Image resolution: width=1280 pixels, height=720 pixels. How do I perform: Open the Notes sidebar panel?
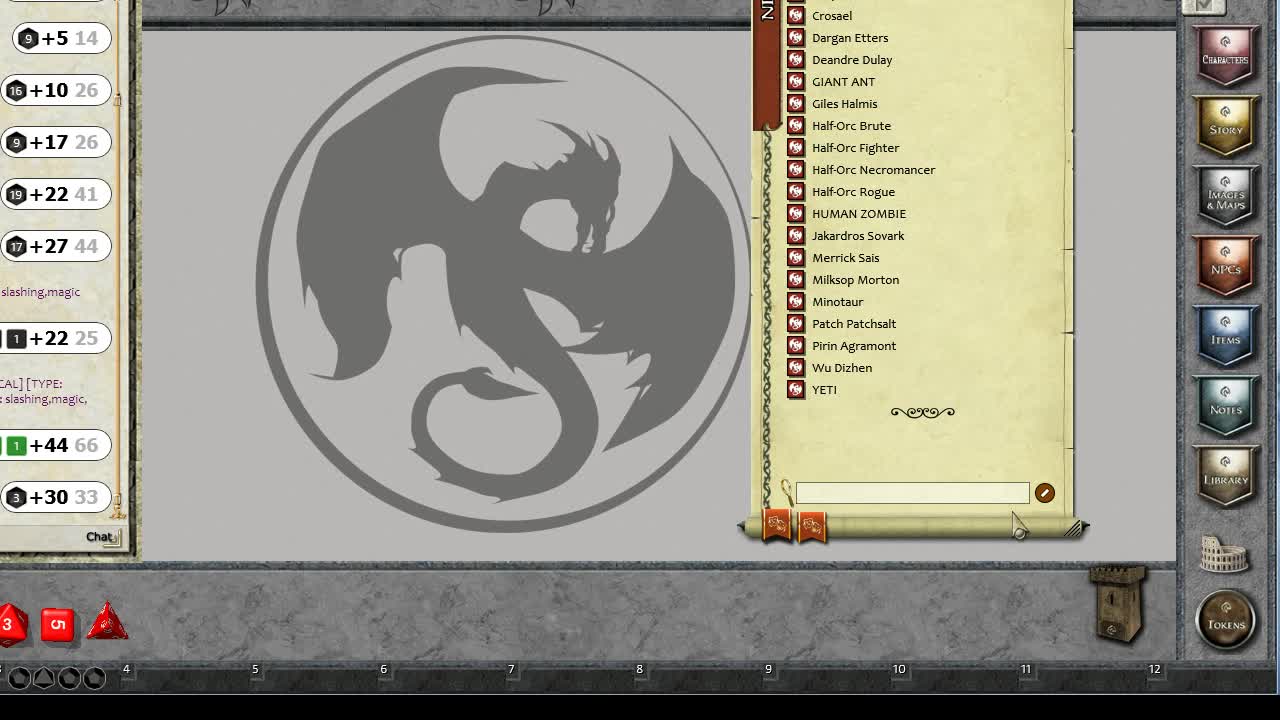(x=1225, y=403)
